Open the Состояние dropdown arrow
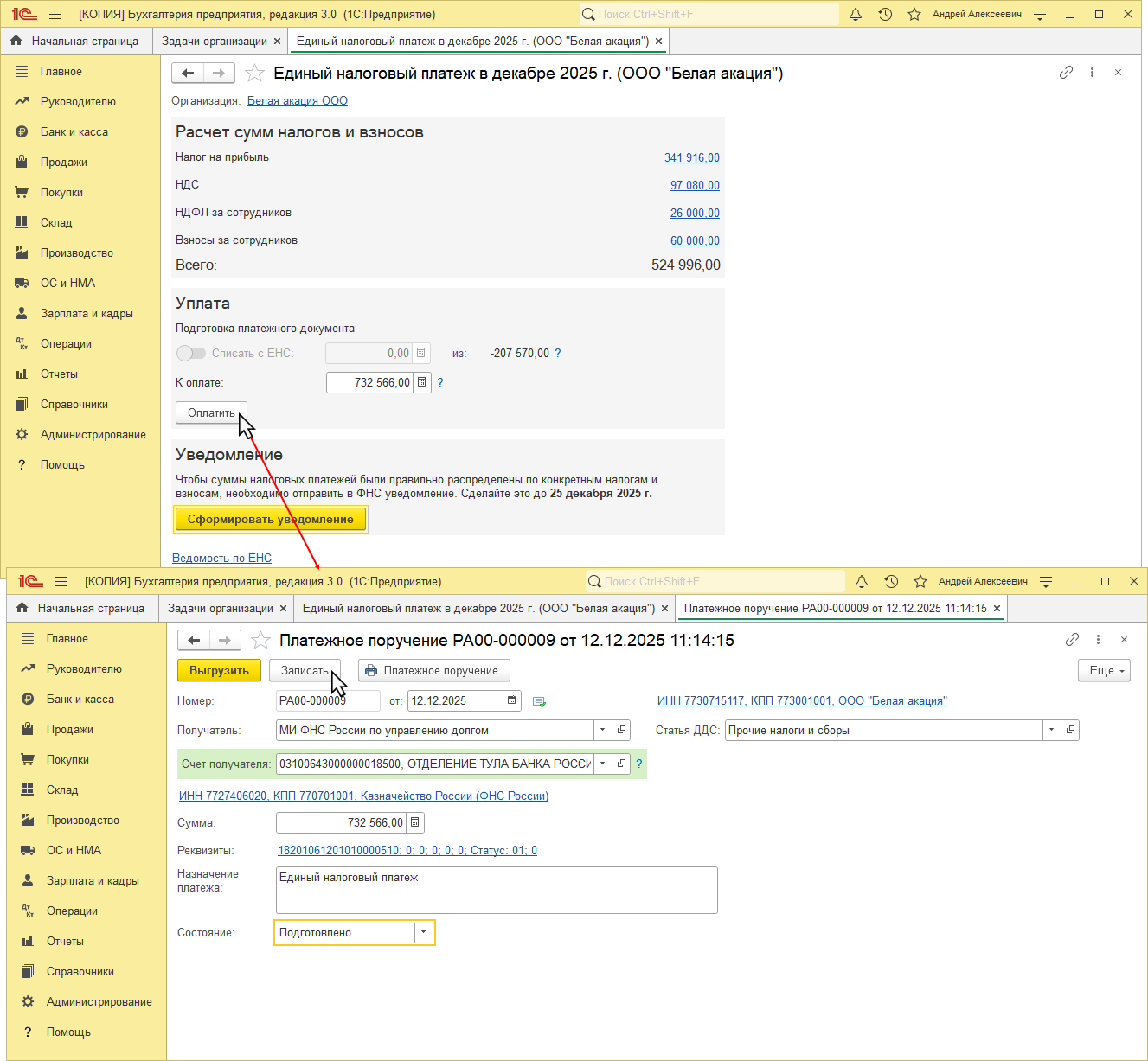1148x1061 pixels. click(x=424, y=932)
